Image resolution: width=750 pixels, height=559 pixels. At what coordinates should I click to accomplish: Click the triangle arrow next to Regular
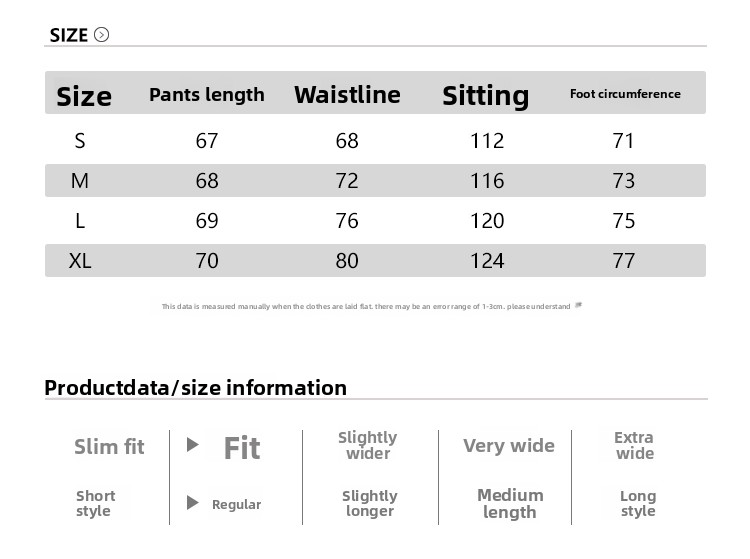click(x=193, y=503)
